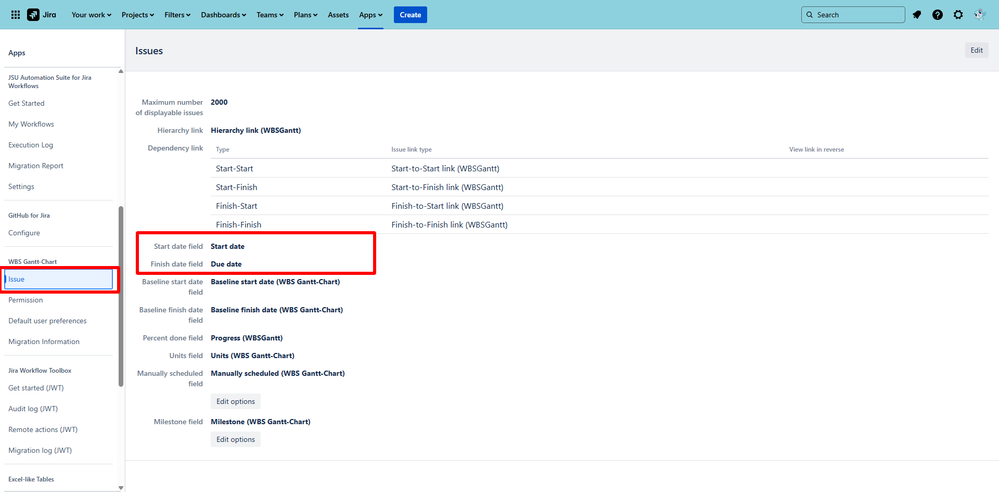Open Settings under JSU Automation Suite
999x492 pixels.
(x=21, y=187)
